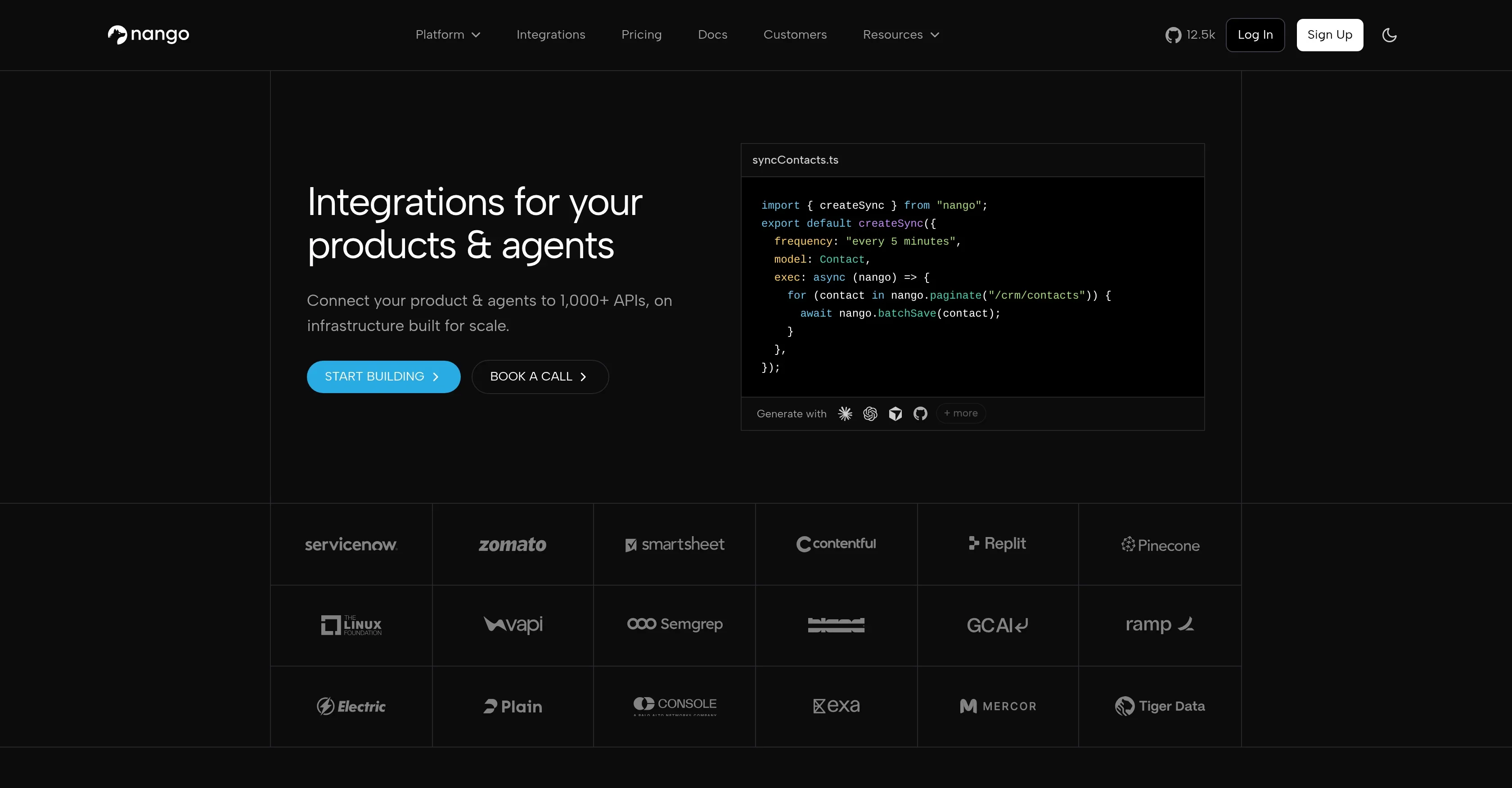Click the Plain logo
1512x788 pixels.
(x=513, y=707)
